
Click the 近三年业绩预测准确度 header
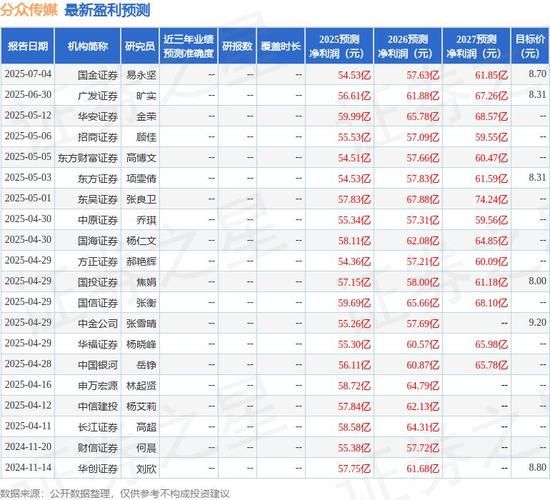point(189,46)
